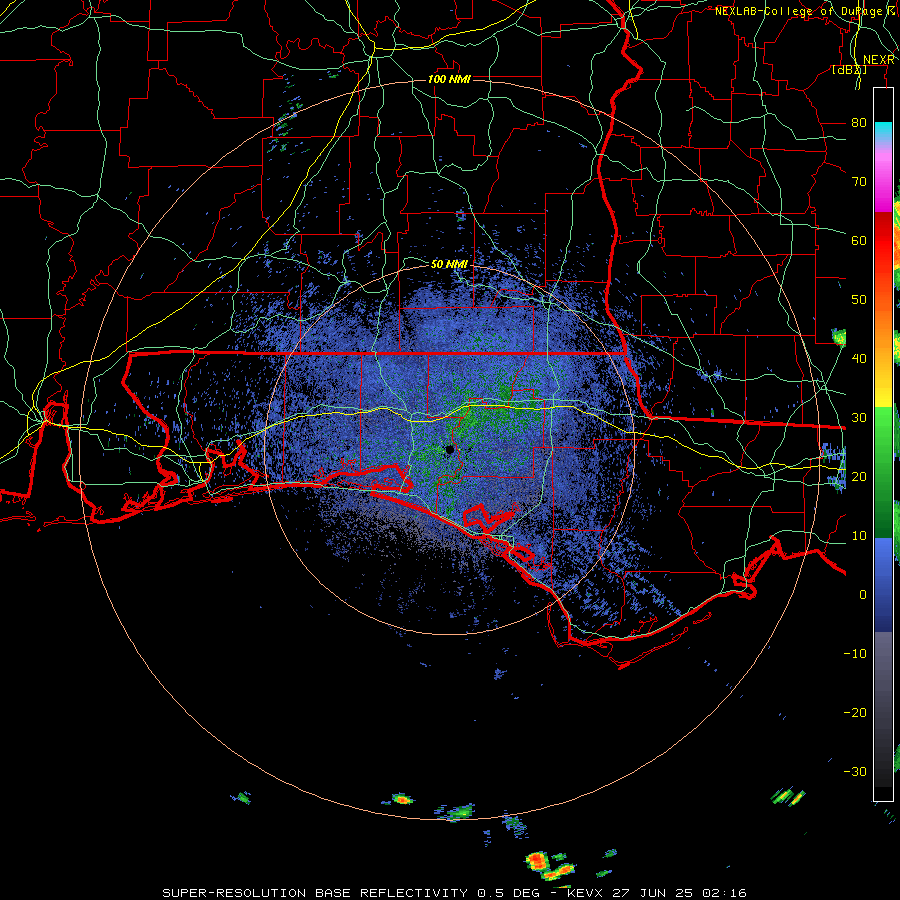Click the 10 value on the dBZ scale

(859, 536)
